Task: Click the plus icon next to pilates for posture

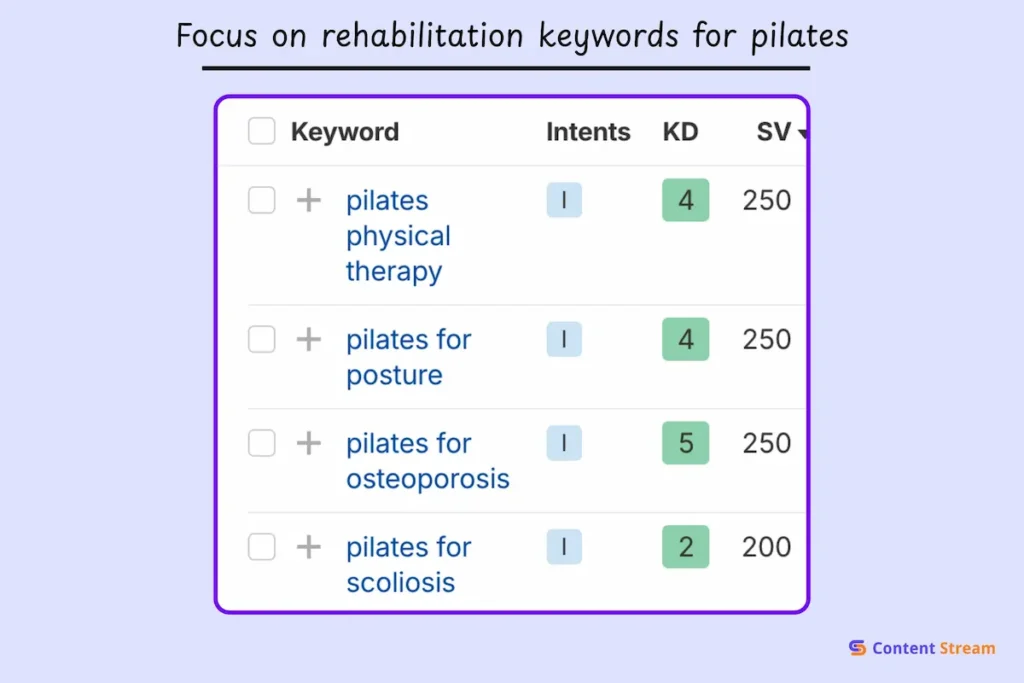Action: tap(310, 339)
